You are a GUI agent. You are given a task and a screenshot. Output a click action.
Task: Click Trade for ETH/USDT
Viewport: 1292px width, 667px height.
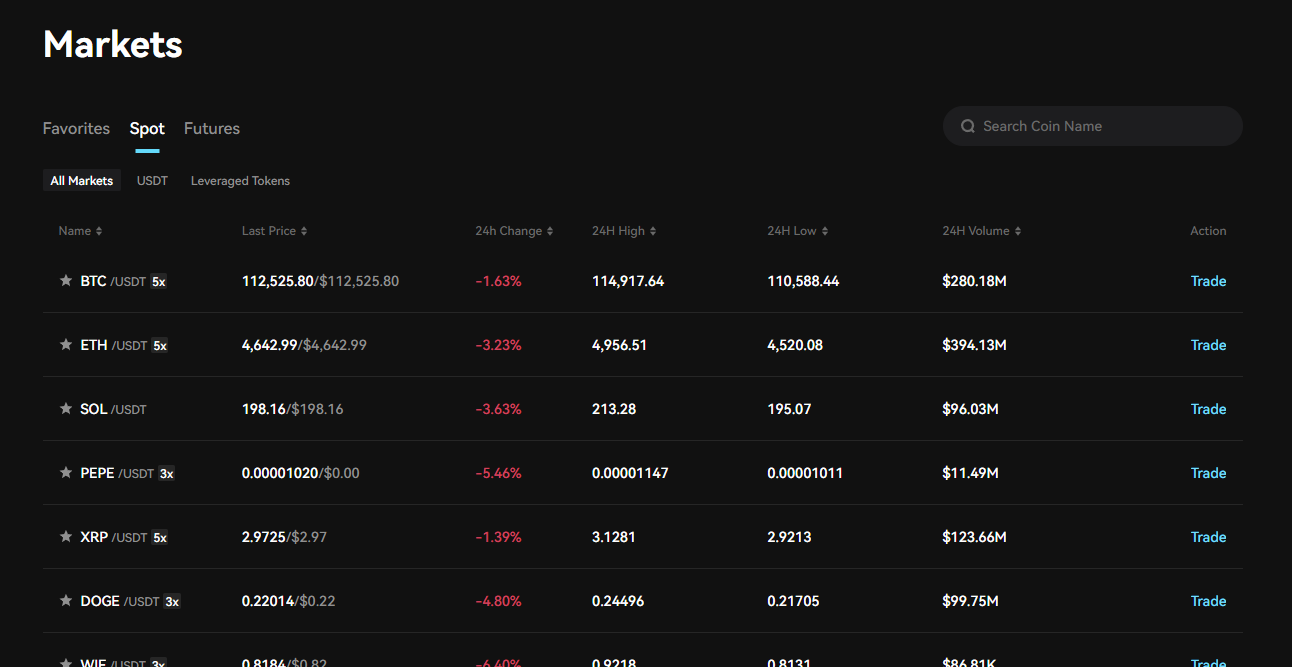click(1208, 345)
